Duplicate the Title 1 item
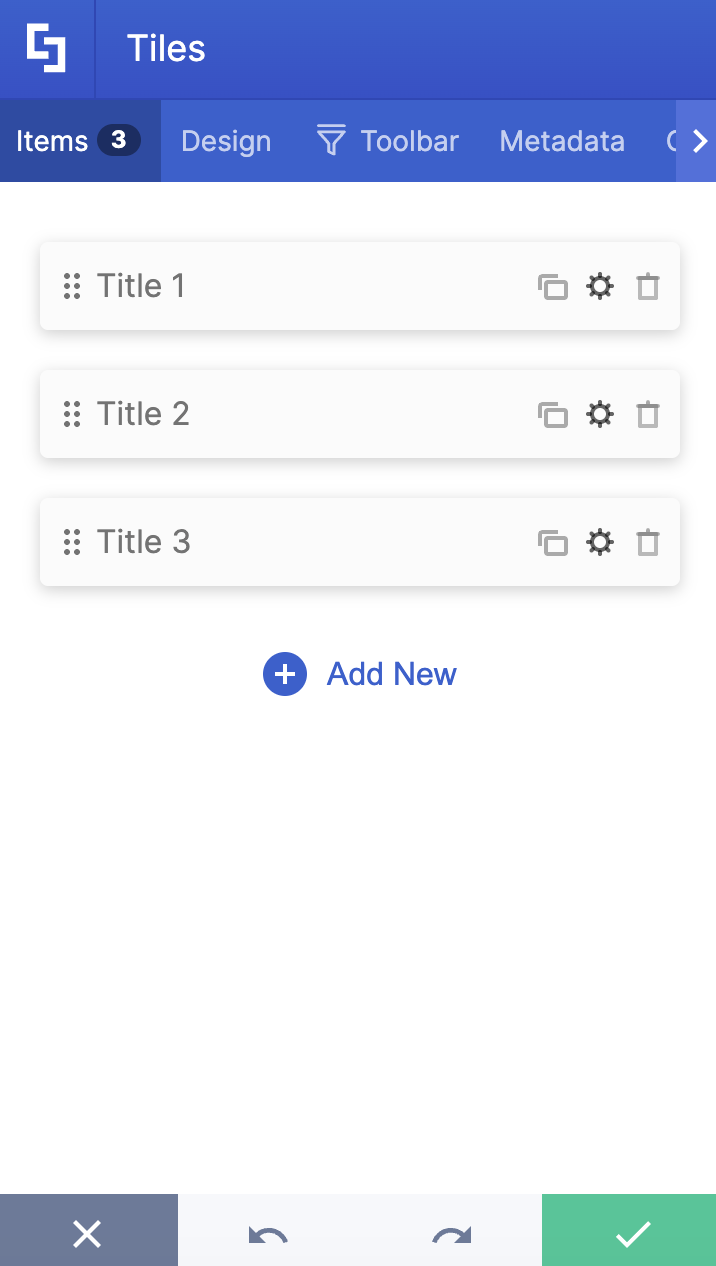 click(553, 286)
